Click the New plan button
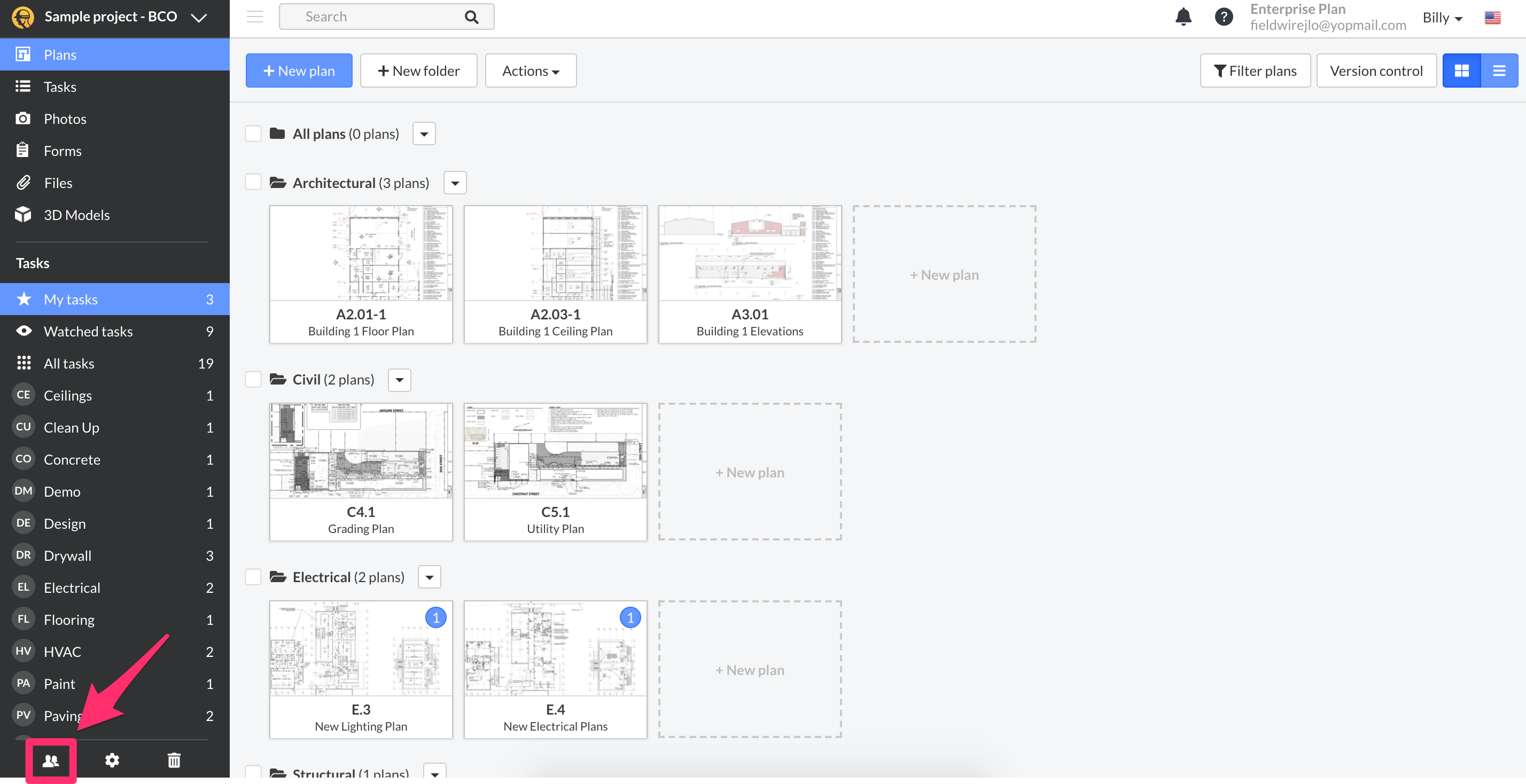The height and width of the screenshot is (784, 1526). point(299,70)
